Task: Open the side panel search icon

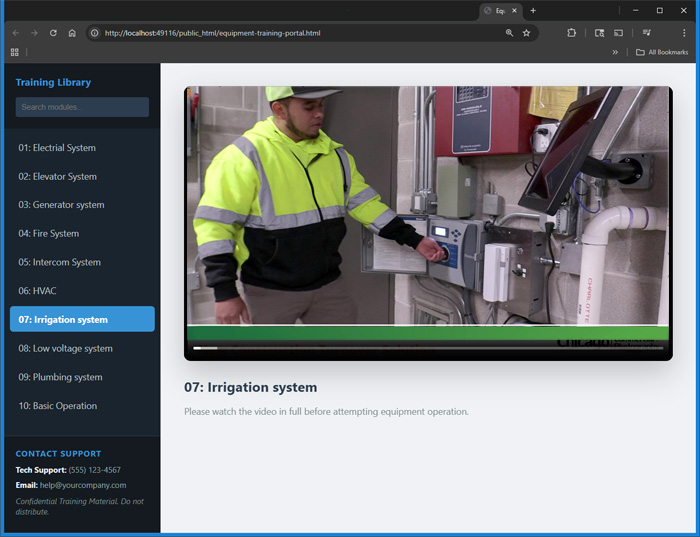Action: (x=600, y=33)
